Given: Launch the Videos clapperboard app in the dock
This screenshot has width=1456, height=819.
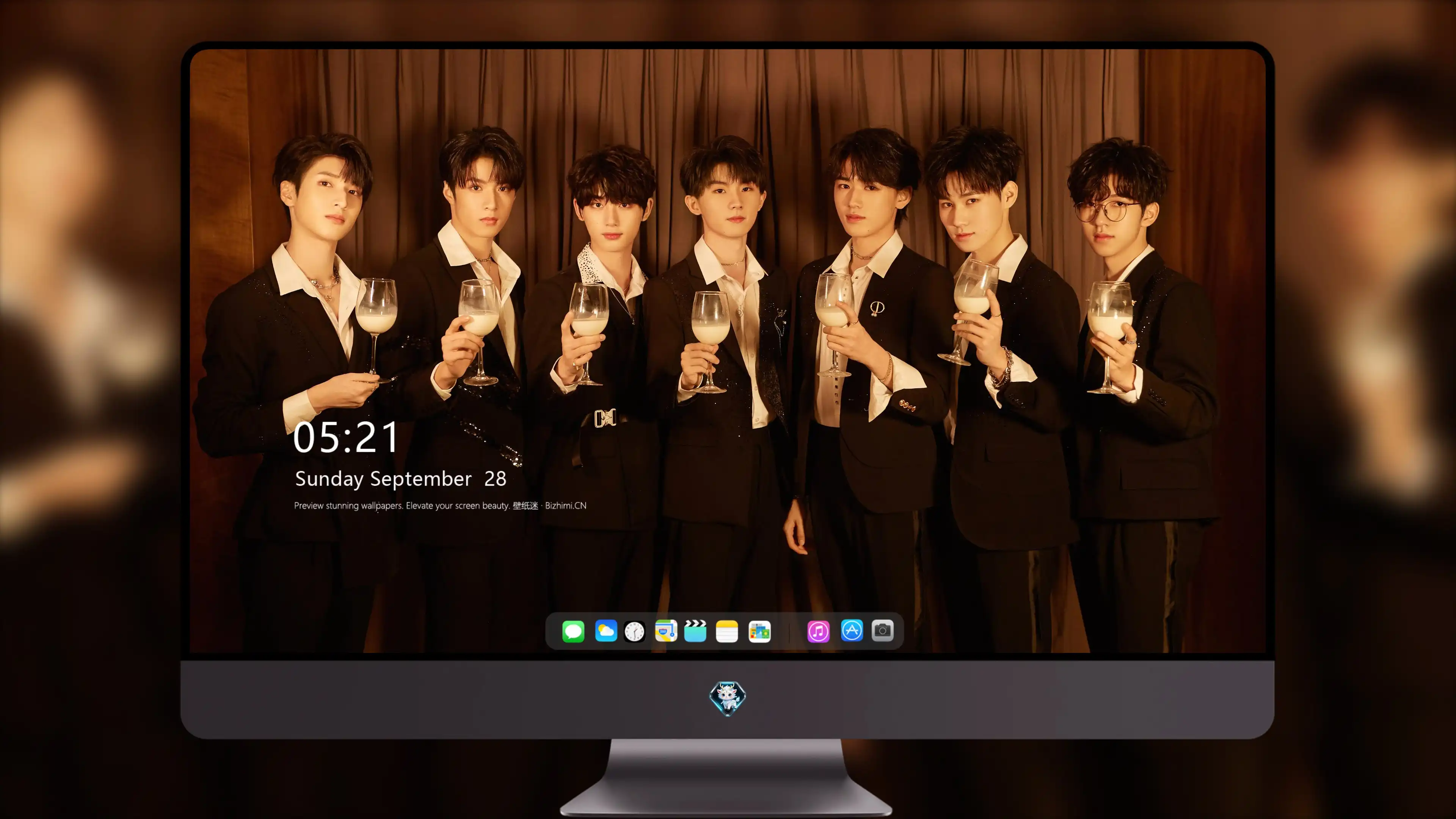Looking at the screenshot, I should [x=695, y=631].
